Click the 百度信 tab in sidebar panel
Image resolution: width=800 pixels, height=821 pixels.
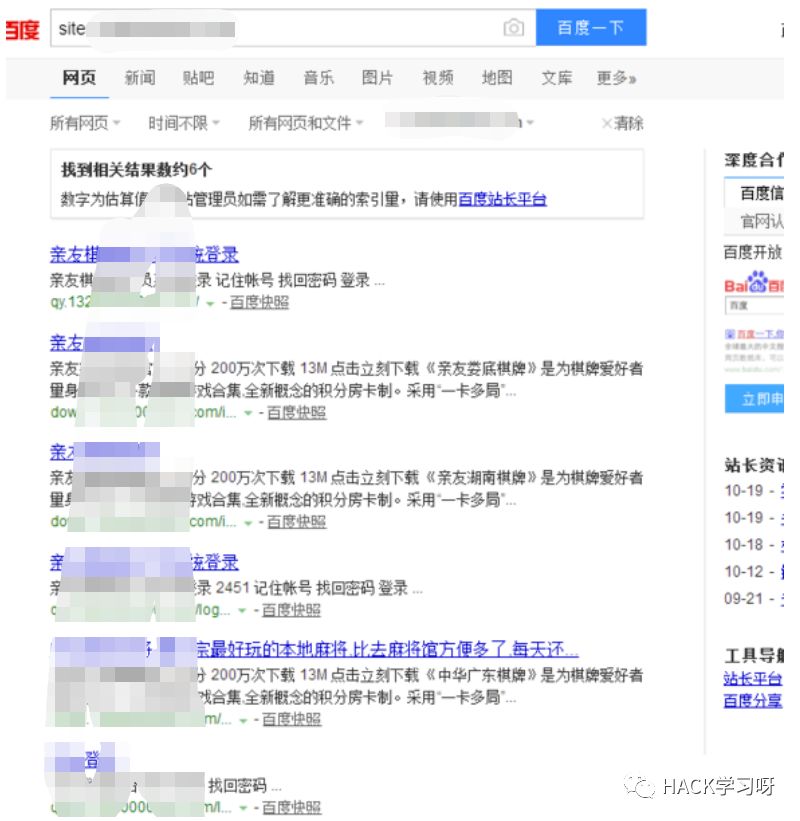(x=755, y=193)
